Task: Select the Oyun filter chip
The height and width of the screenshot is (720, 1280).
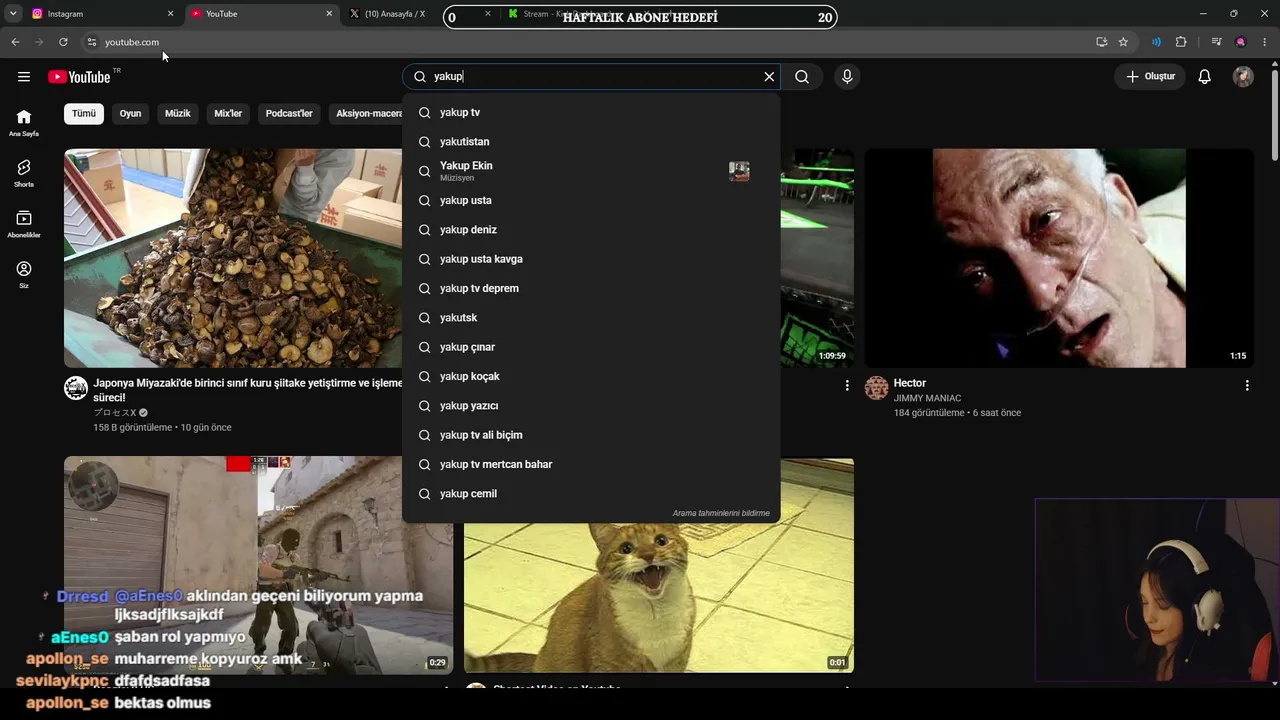Action: pos(130,114)
